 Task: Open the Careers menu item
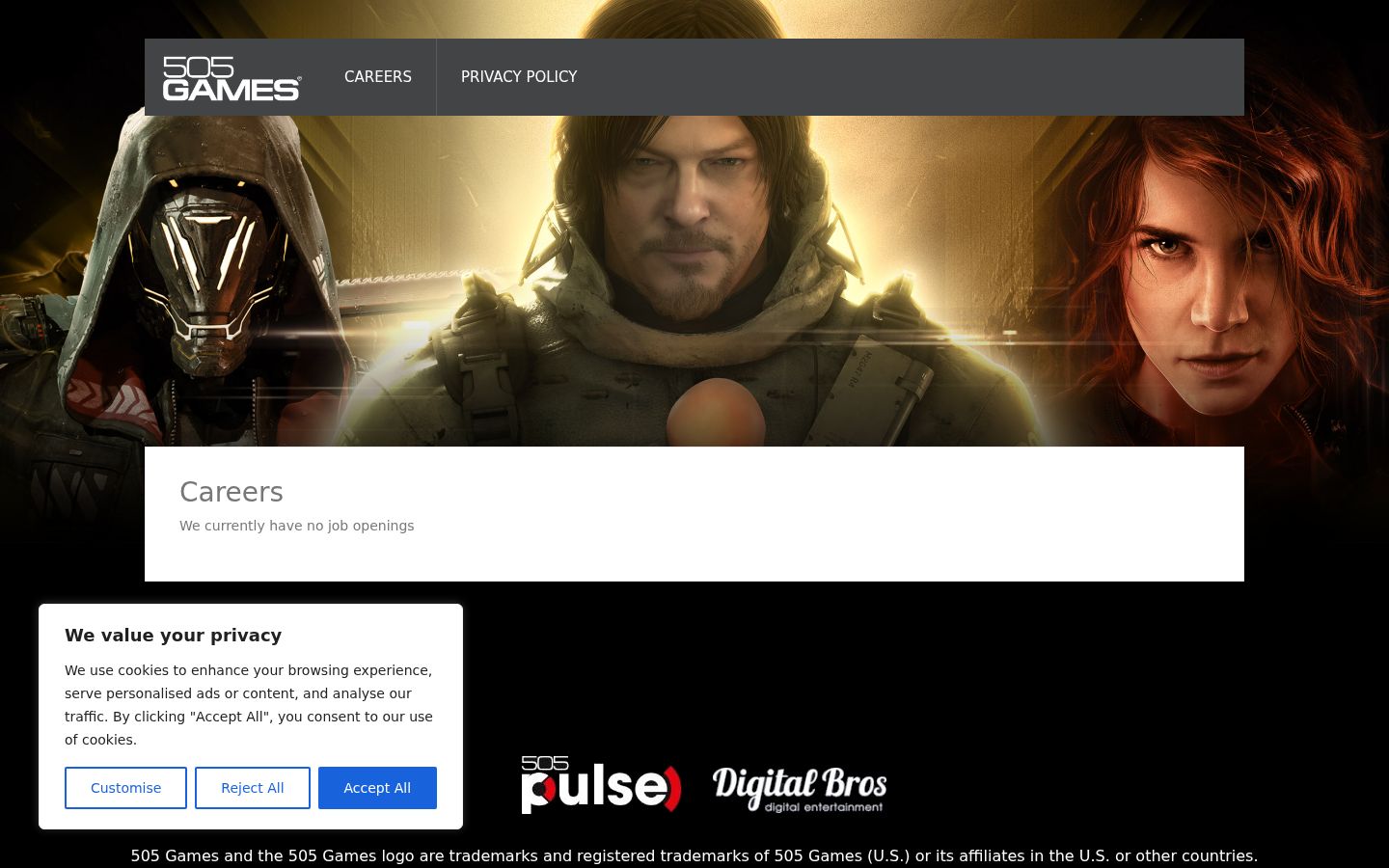click(x=378, y=77)
